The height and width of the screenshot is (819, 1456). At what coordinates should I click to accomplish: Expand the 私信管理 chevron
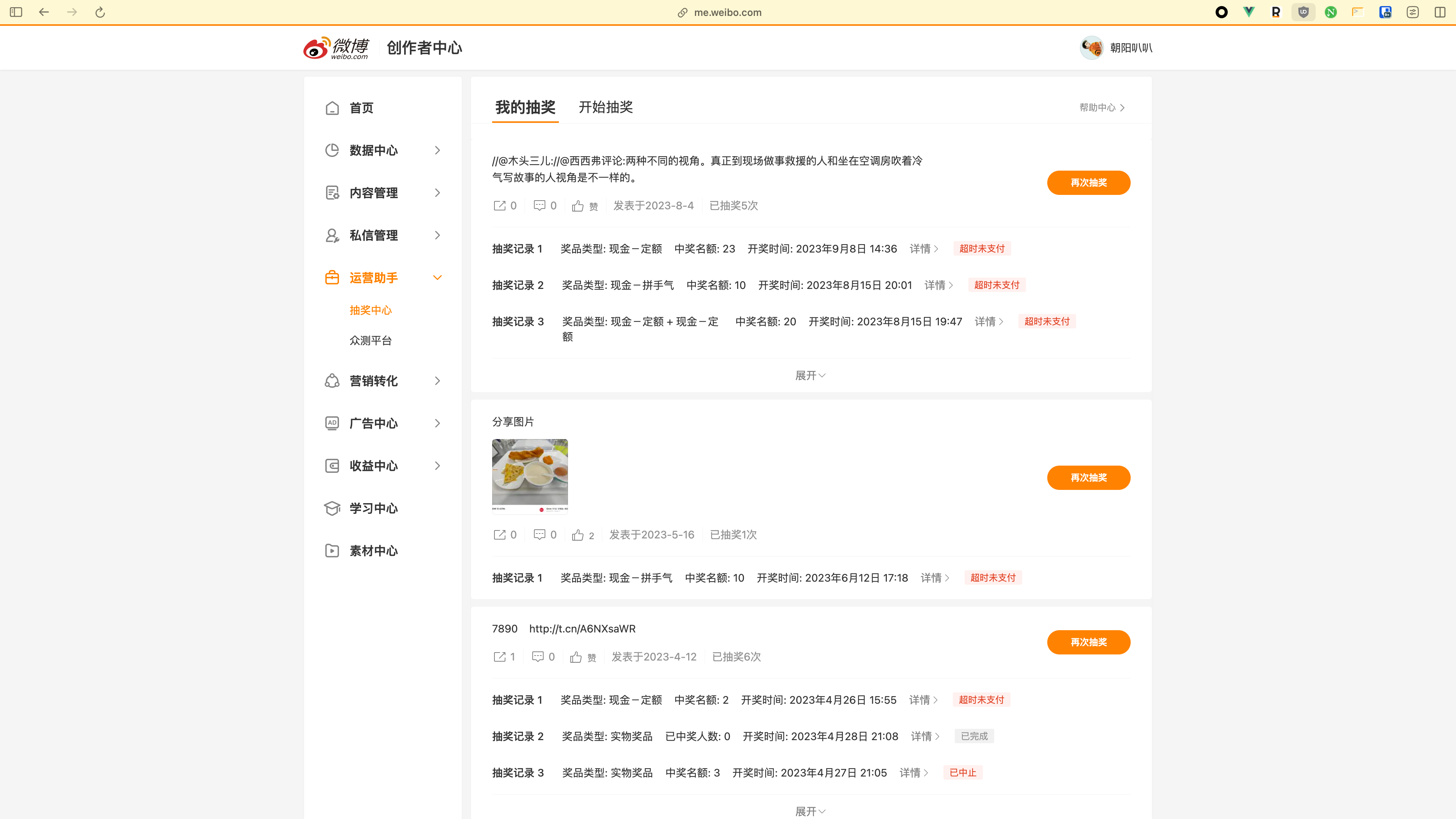pyautogui.click(x=437, y=235)
